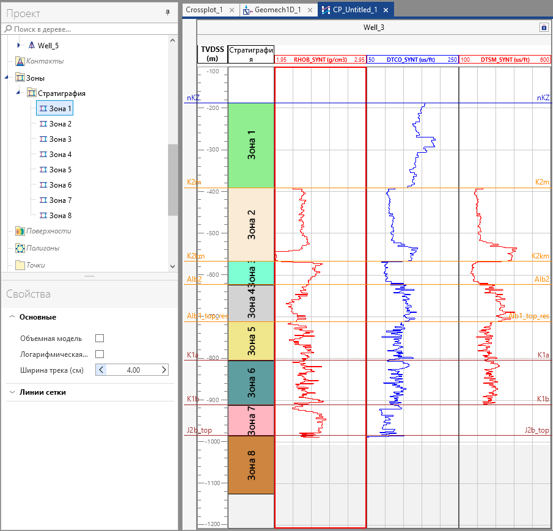Click the Точки folder icon
Viewport: 553px width, 531px height.
pyautogui.click(x=20, y=265)
